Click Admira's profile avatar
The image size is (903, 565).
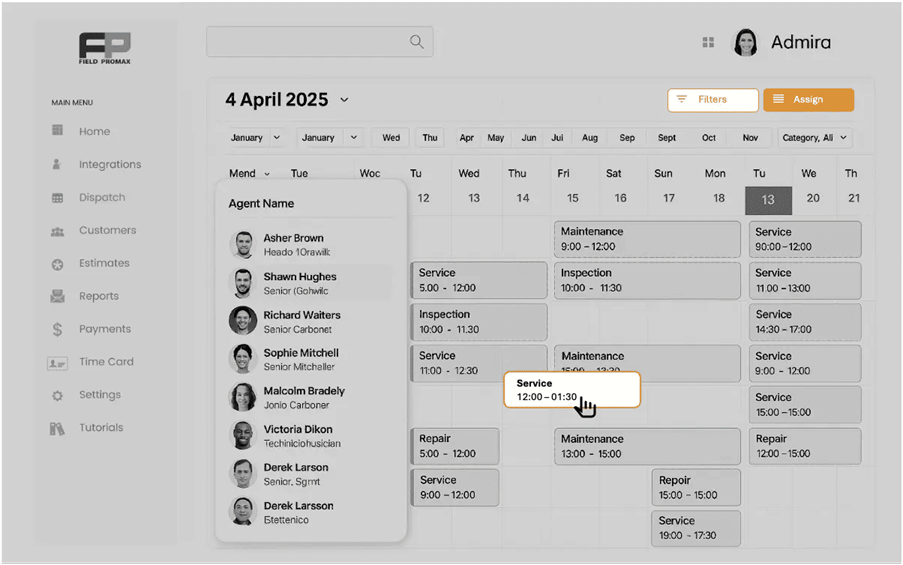click(x=745, y=43)
